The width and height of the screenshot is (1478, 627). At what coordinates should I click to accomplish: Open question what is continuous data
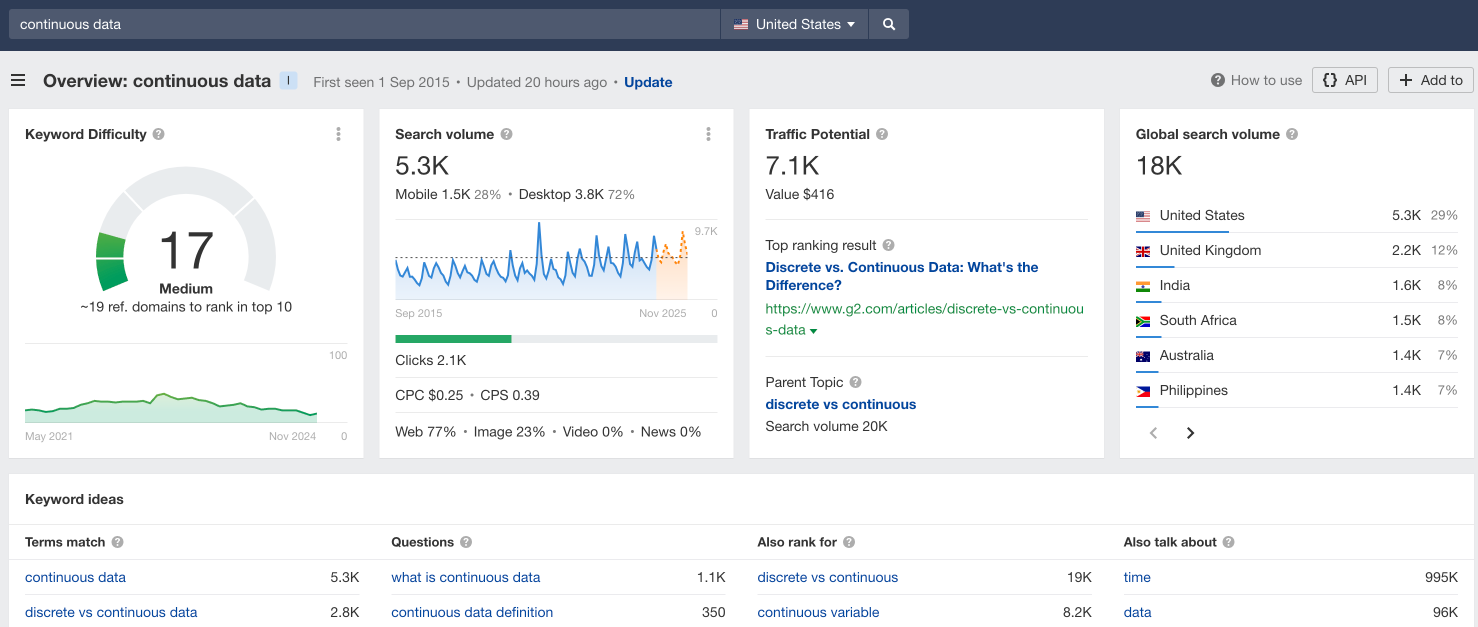tap(466, 577)
